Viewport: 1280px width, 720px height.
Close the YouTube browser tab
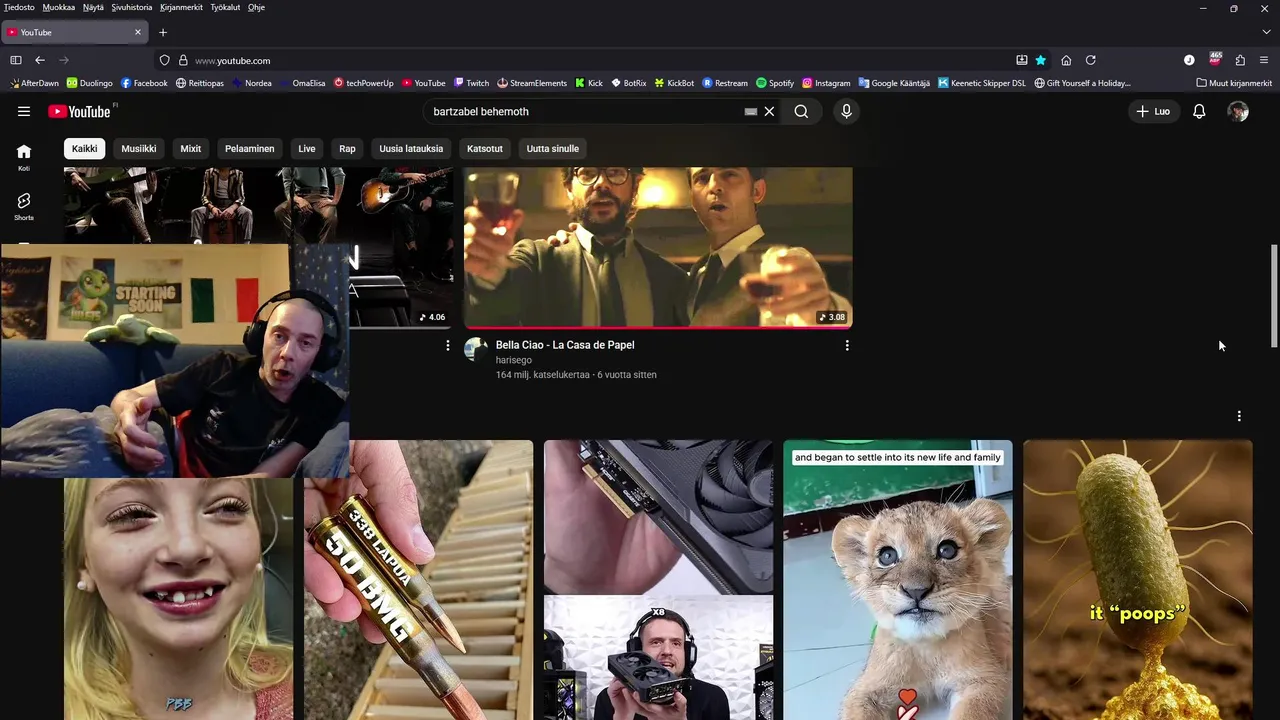138,32
